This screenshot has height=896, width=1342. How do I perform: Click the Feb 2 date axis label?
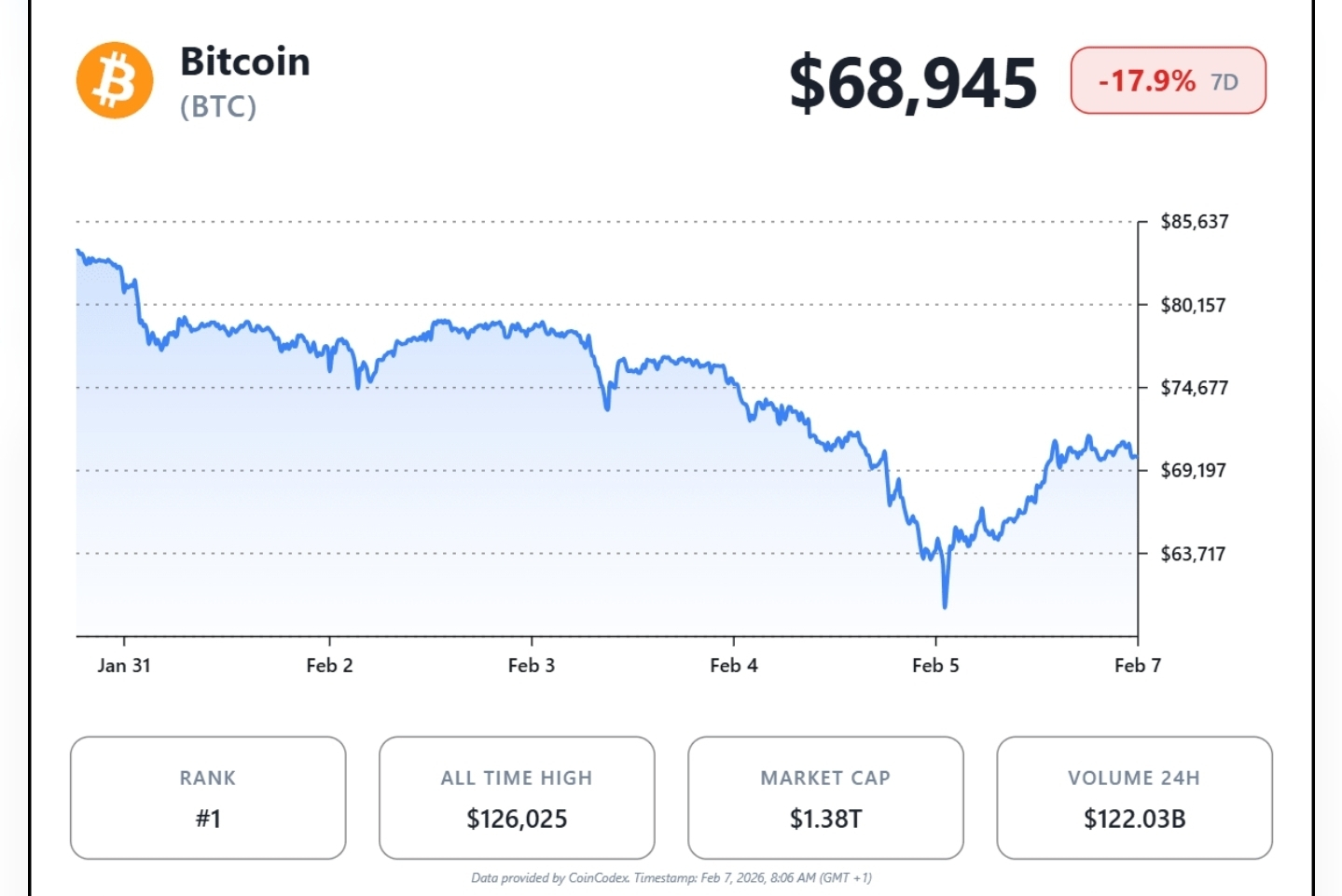(329, 666)
